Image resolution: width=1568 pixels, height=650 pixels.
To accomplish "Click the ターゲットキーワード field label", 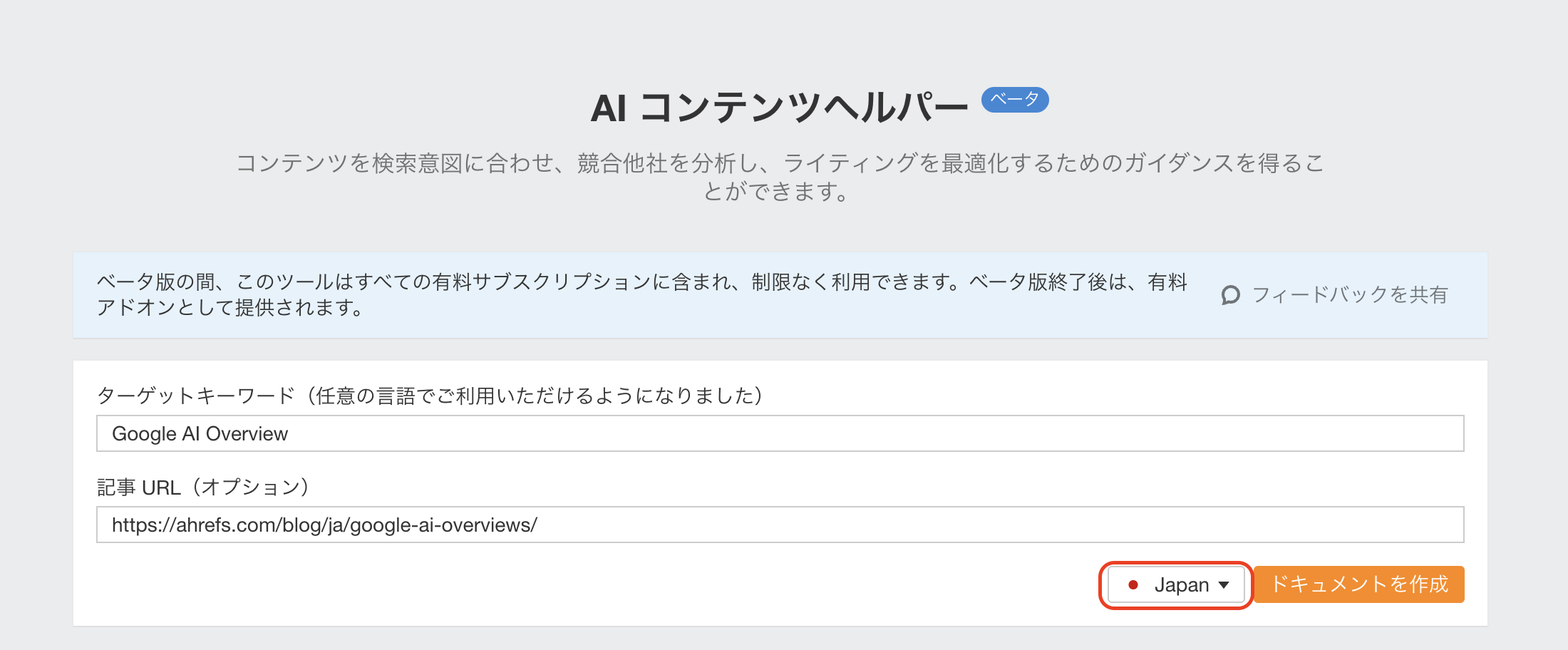I will pyautogui.click(x=429, y=396).
